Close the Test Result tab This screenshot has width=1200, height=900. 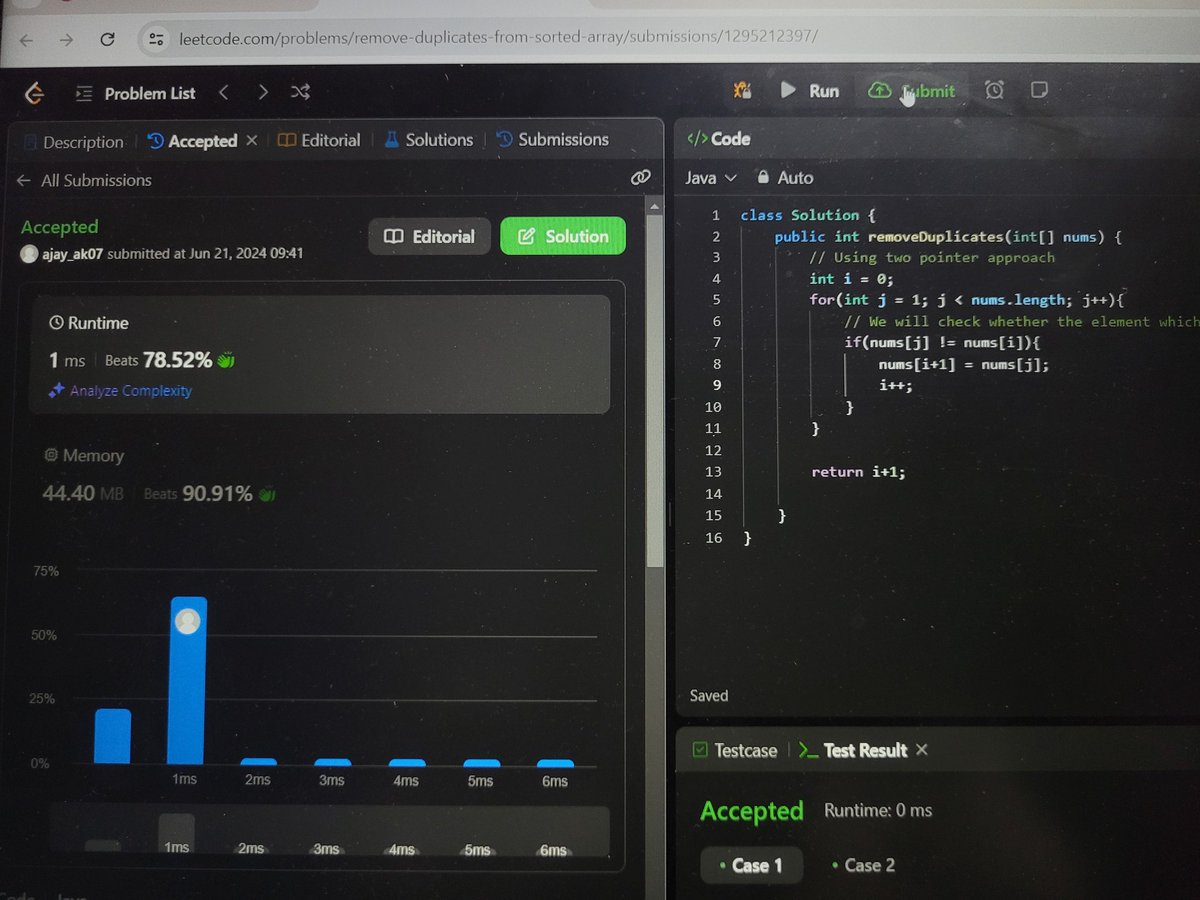(x=922, y=749)
